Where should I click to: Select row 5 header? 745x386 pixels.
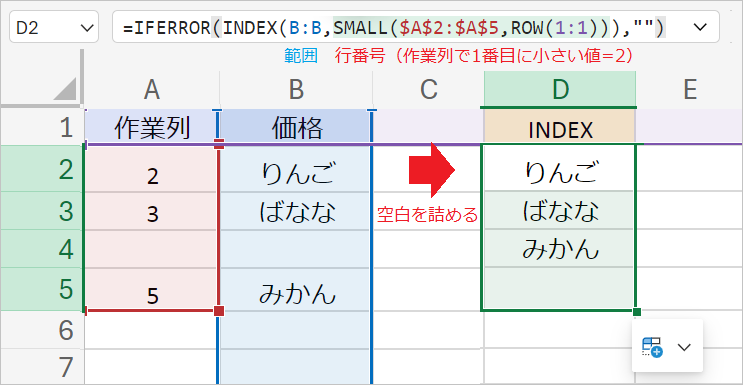pyautogui.click(x=42, y=289)
